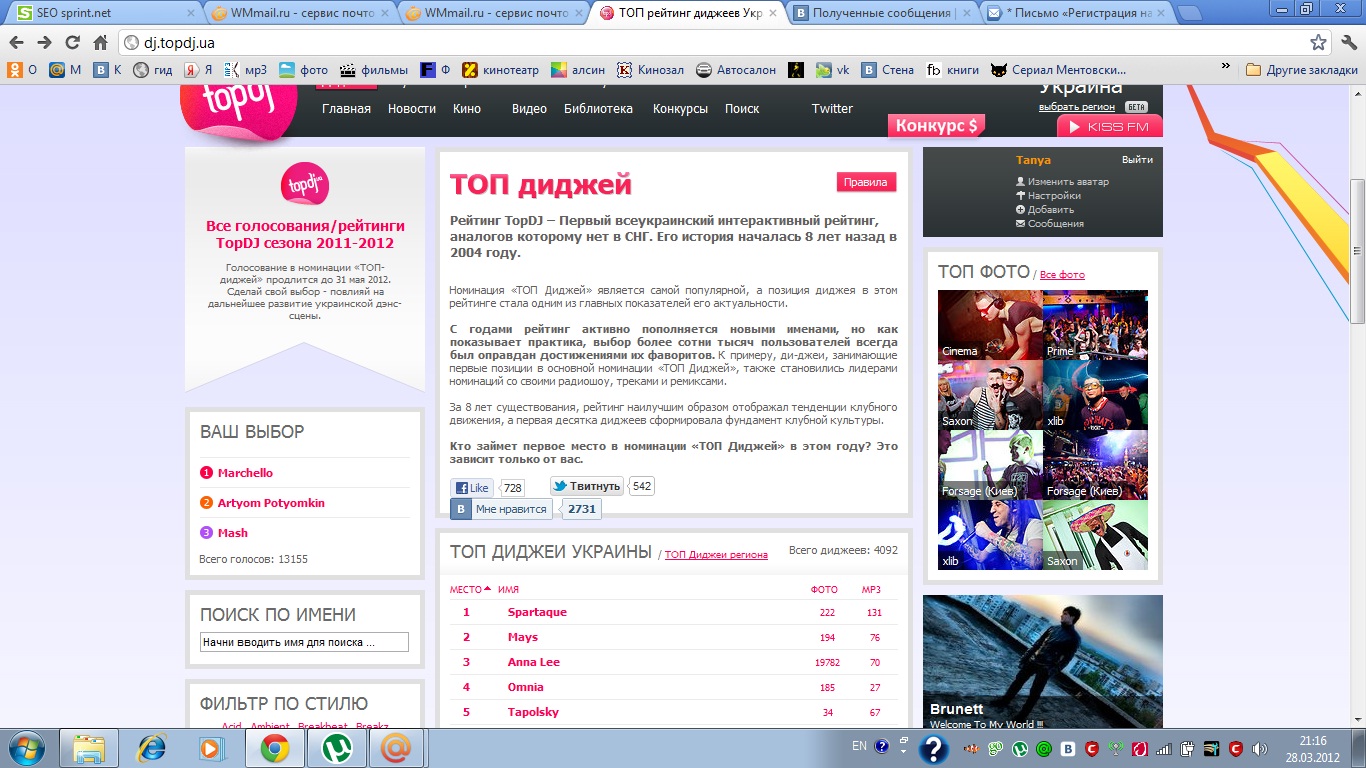Open Internet Explorer from taskbar
Image resolution: width=1366 pixels, height=768 pixels.
(151, 748)
